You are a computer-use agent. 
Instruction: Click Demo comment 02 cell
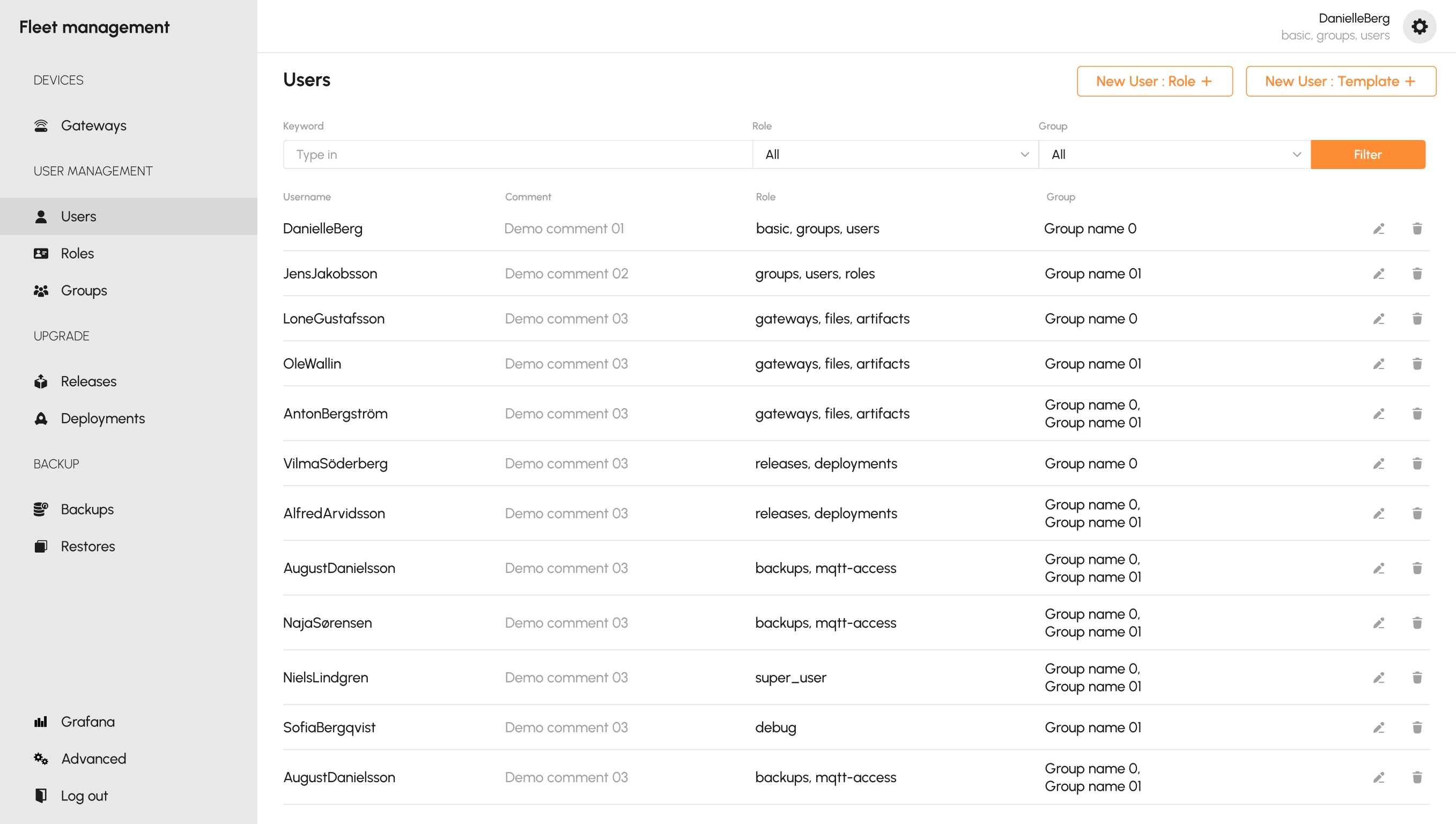click(x=567, y=274)
